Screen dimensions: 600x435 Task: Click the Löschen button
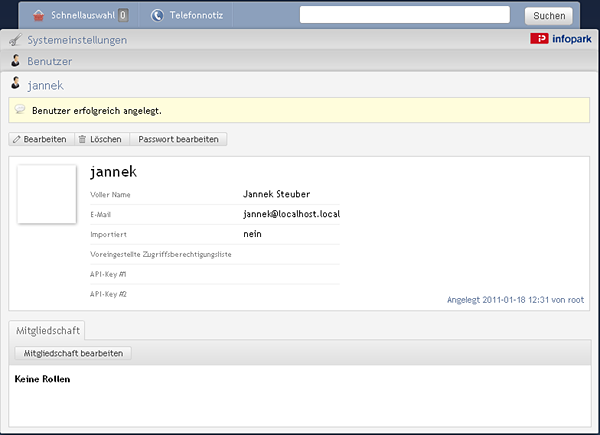pos(102,139)
